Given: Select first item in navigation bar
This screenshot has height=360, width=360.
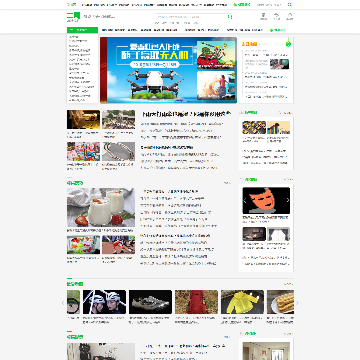Looking at the screenshot, I should tap(107, 30).
